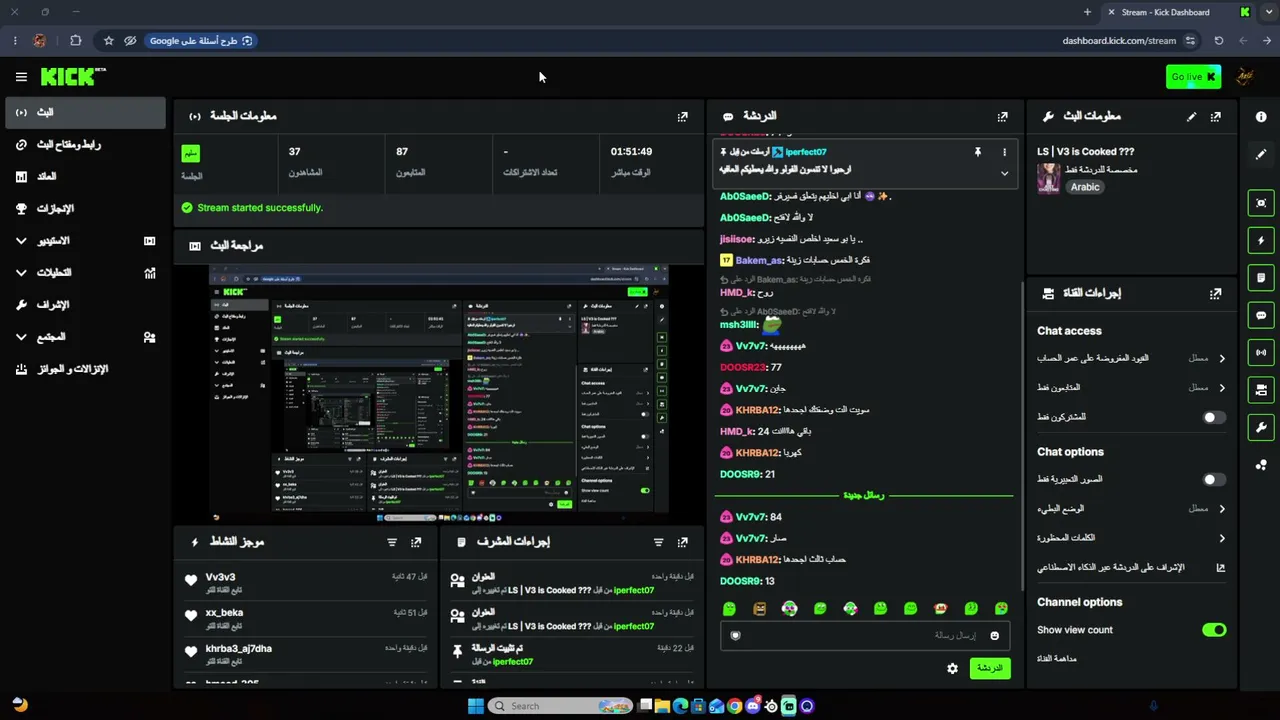Pop out the activity feed panel
The height and width of the screenshot is (720, 1280).
pyautogui.click(x=417, y=542)
